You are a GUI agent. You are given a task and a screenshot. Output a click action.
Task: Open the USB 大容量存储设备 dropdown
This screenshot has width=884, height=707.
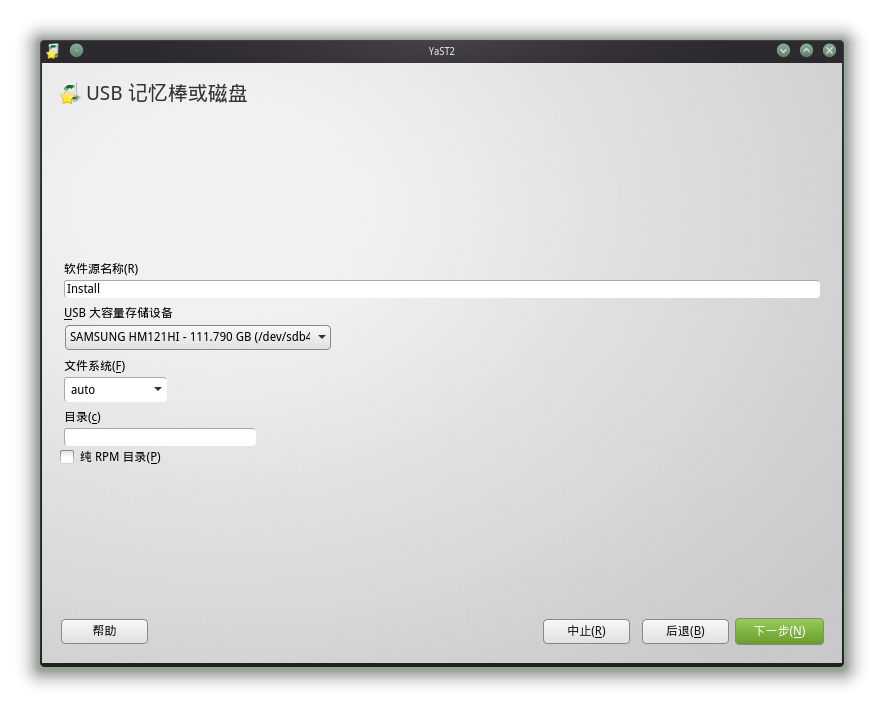pos(198,337)
